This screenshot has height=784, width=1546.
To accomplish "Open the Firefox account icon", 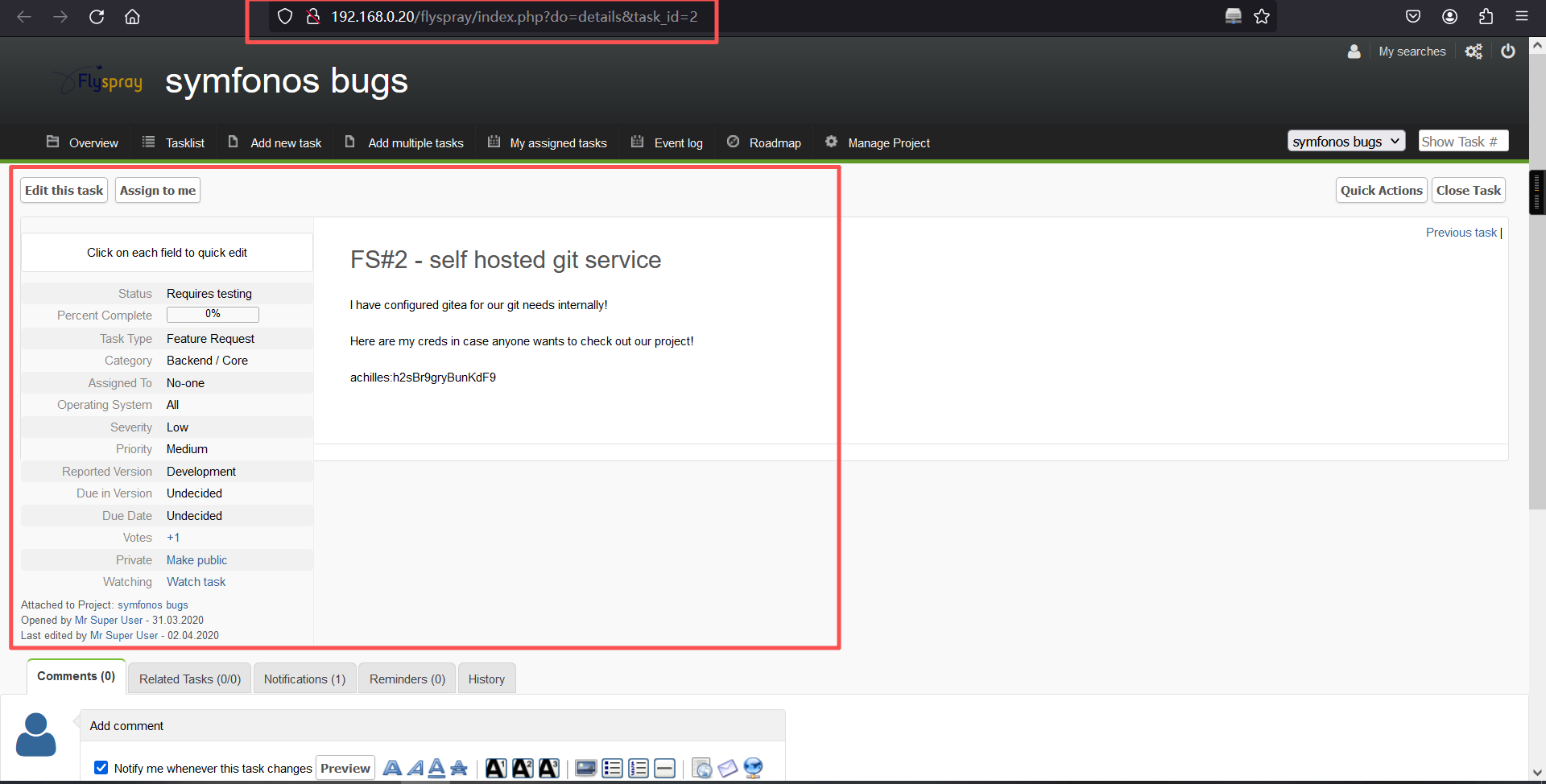I will click(1450, 16).
